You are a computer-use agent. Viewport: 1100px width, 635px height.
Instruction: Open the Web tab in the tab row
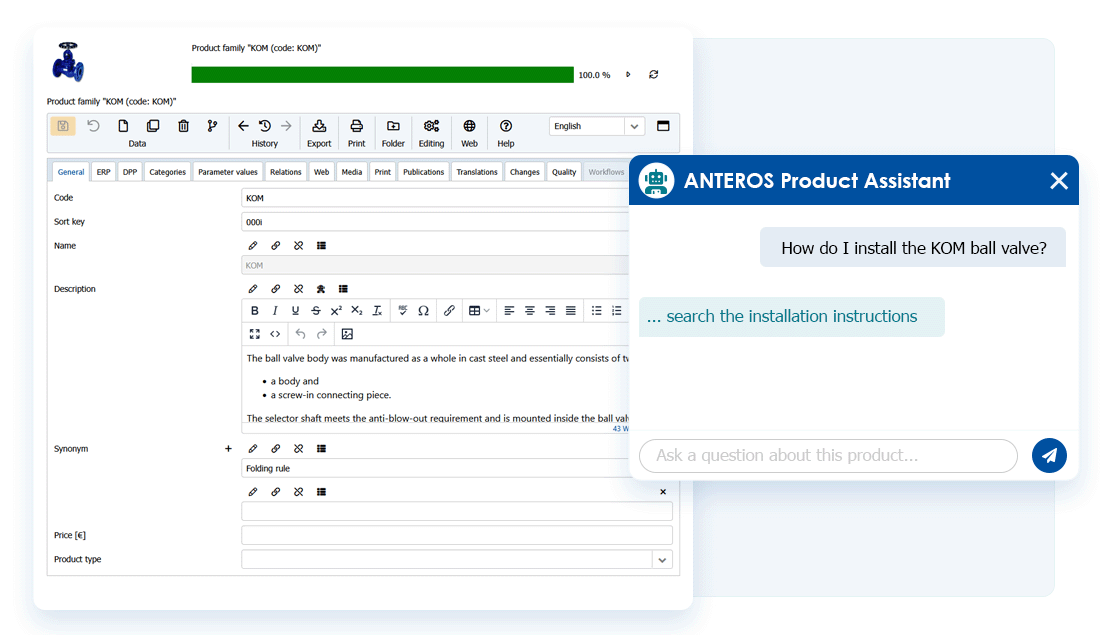[x=321, y=172]
